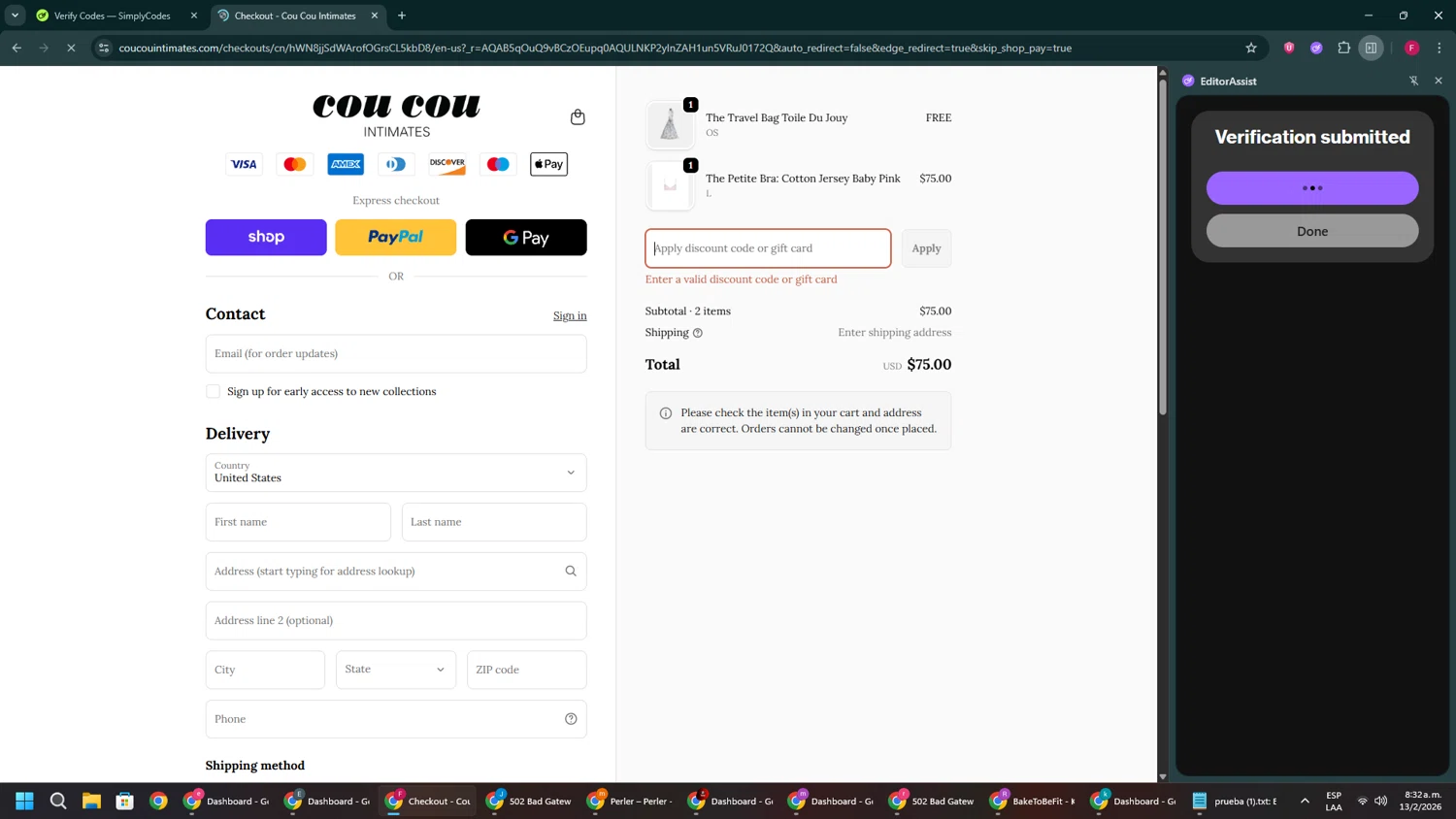Open the prueba (1).txt taskbar item
The width and height of the screenshot is (1456, 819).
(x=1235, y=801)
